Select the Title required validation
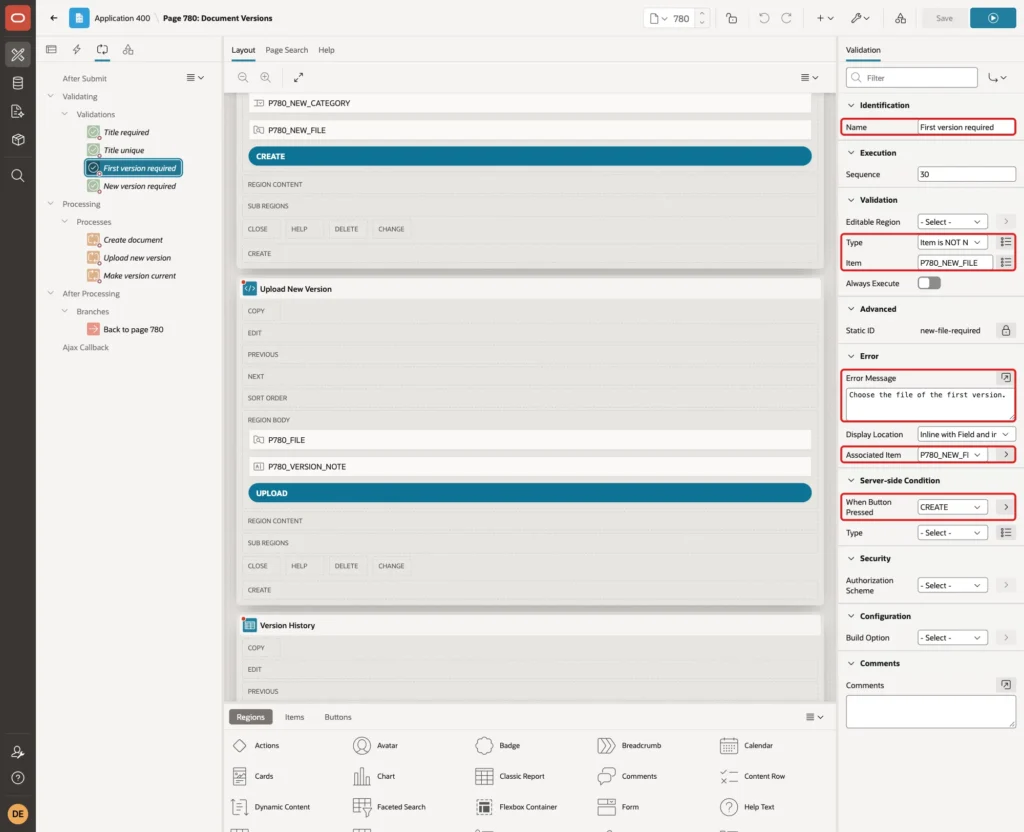 point(118,132)
